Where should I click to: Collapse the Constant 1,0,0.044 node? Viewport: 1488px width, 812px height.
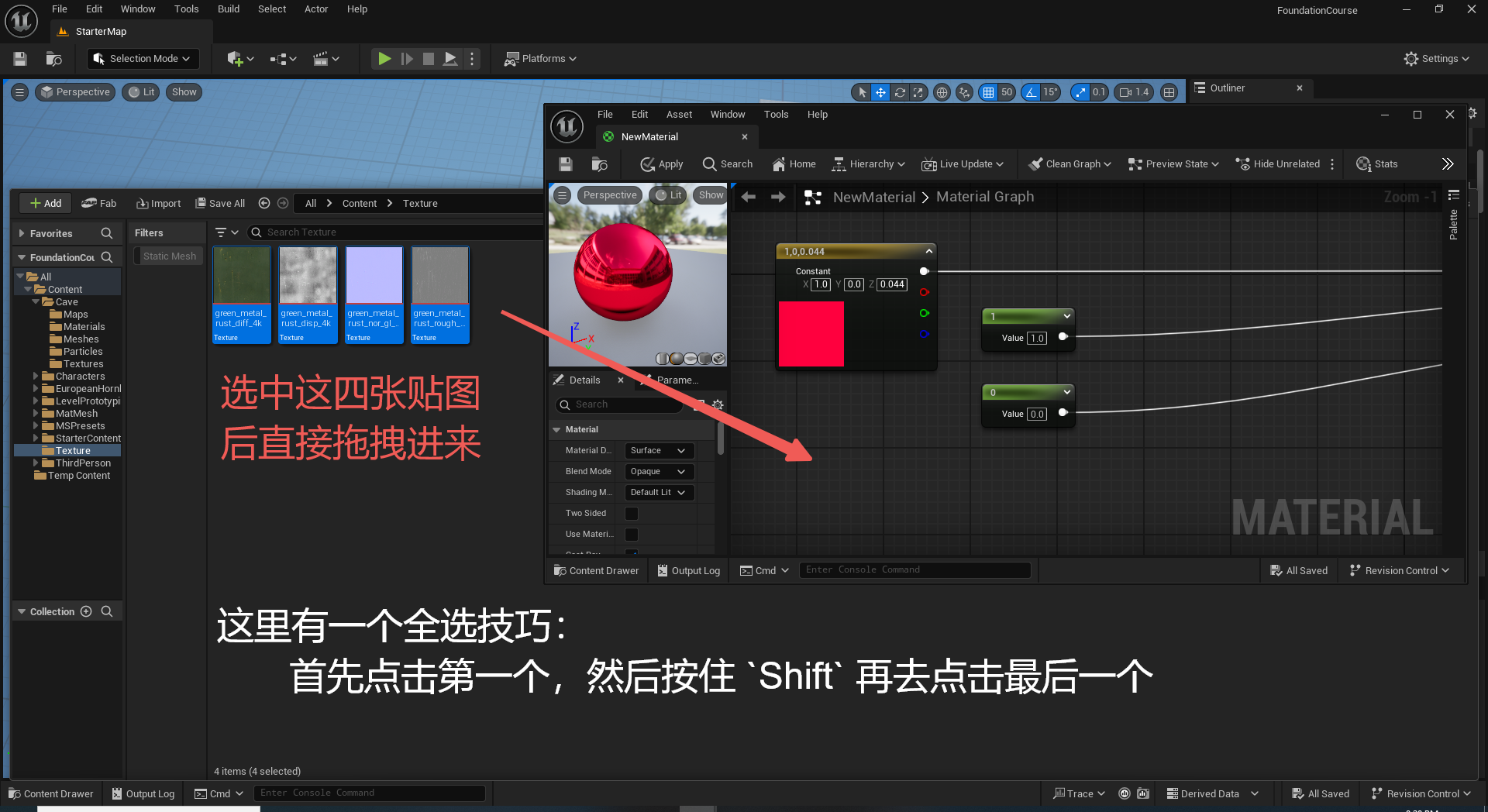point(928,251)
